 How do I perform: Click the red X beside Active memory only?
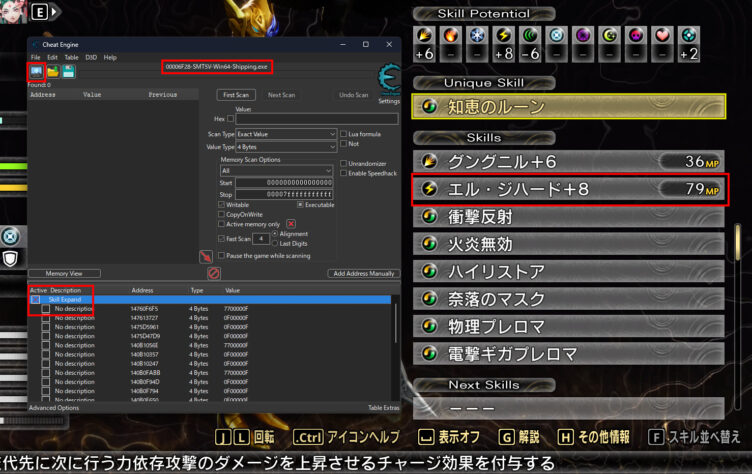click(291, 223)
